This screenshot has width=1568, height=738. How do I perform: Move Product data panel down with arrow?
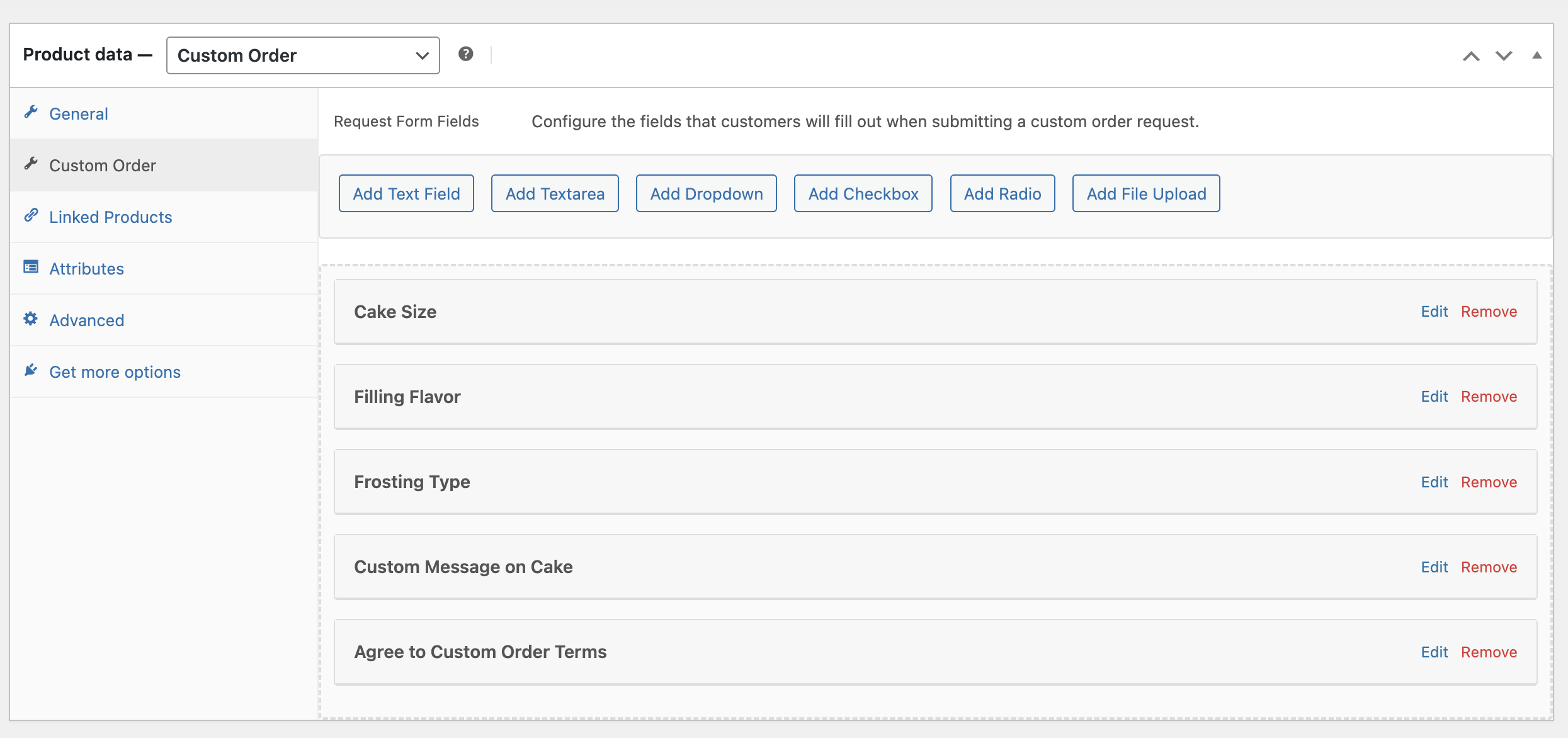click(1504, 56)
